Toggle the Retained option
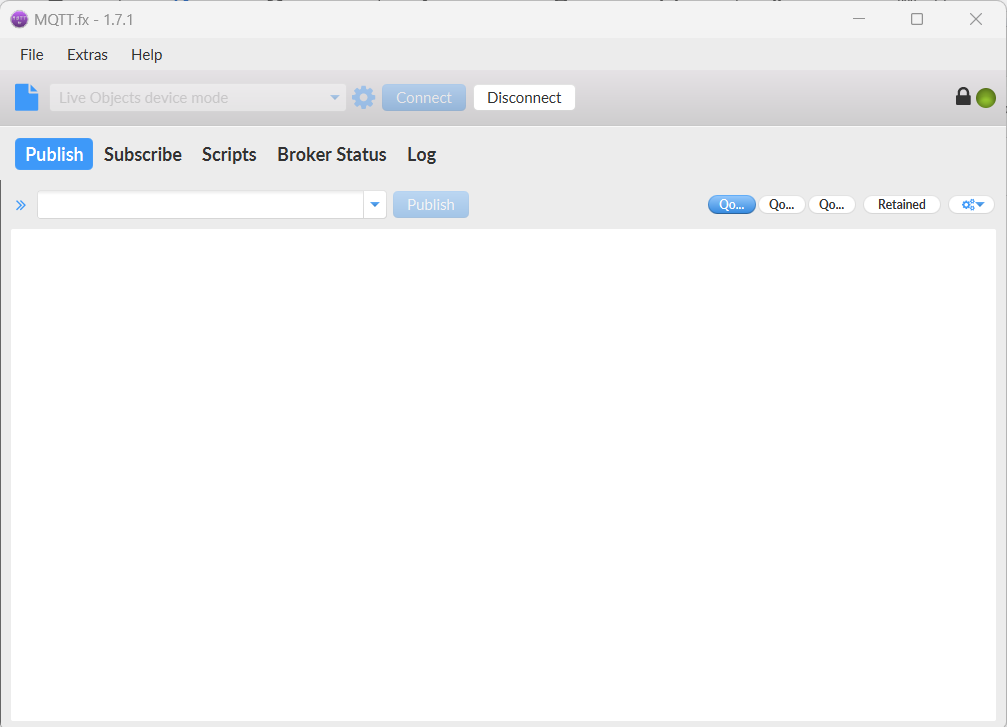Viewport: 1007px width, 727px height. pos(902,204)
